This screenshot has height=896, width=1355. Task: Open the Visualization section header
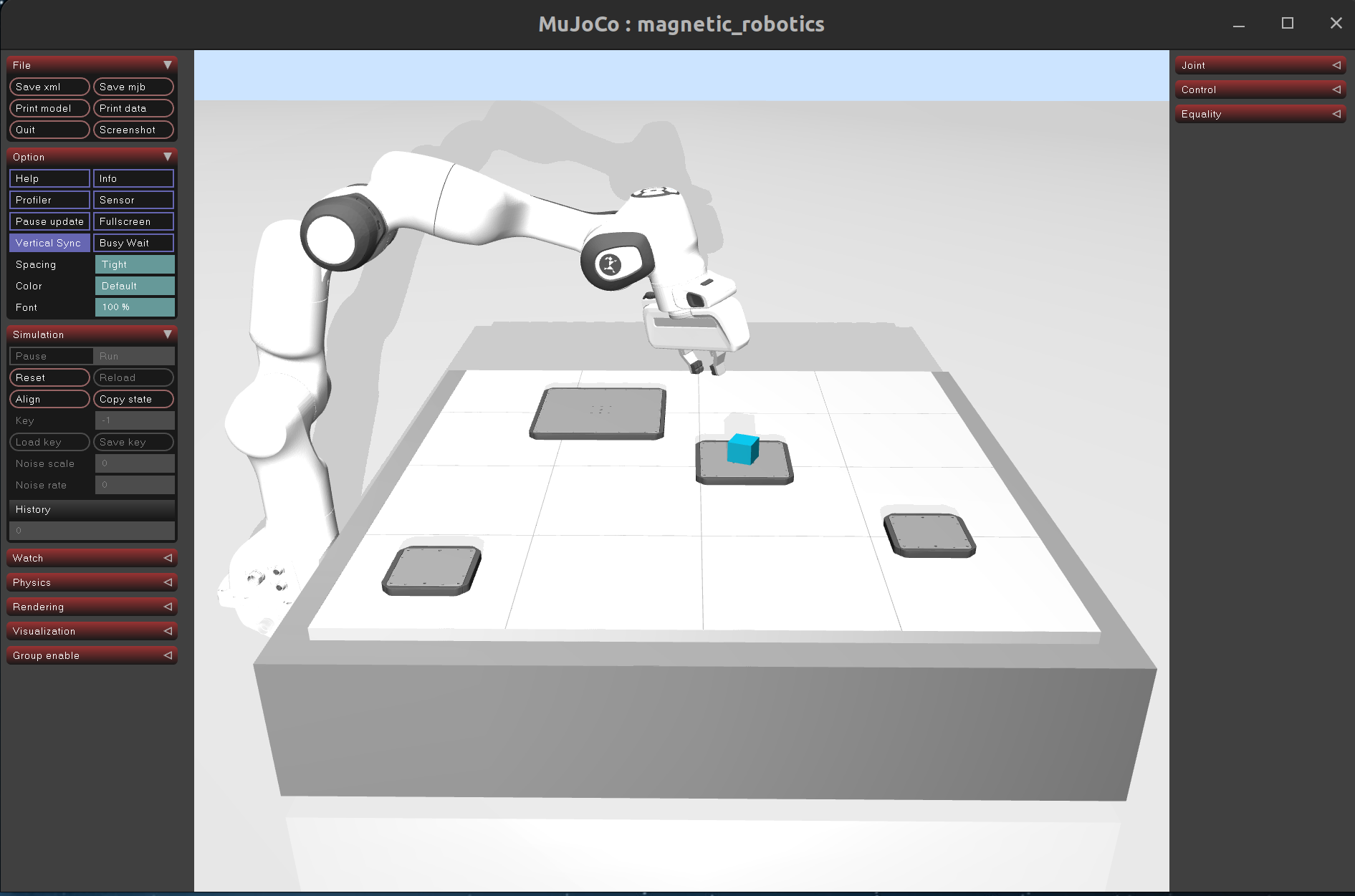pyautogui.click(x=92, y=631)
